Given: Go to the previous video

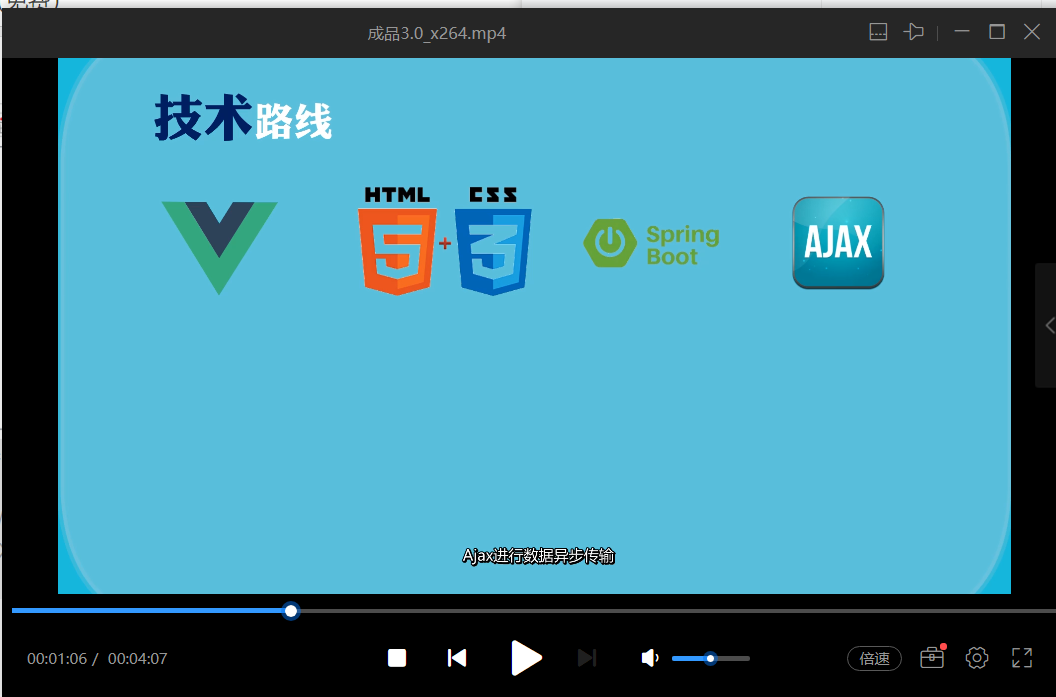Looking at the screenshot, I should click(457, 658).
